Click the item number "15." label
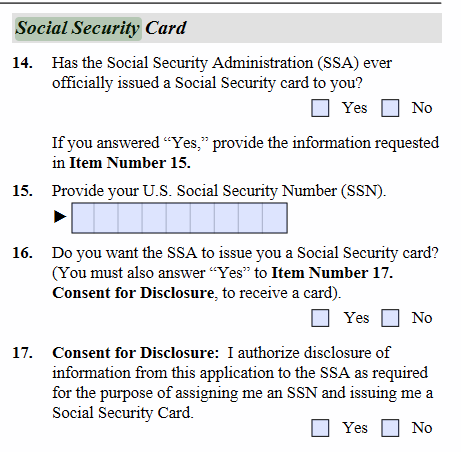The width and height of the screenshot is (461, 452). click(x=23, y=191)
